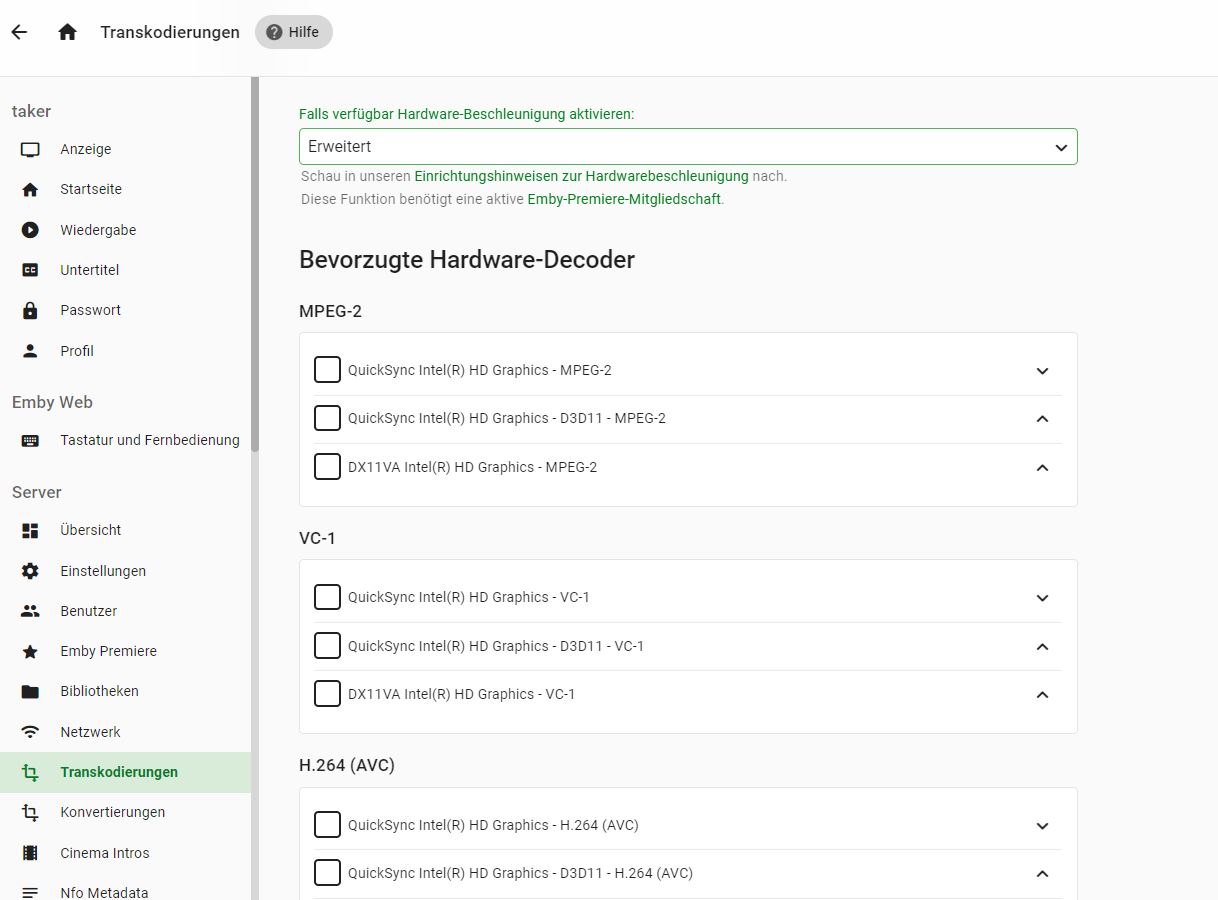Open Emby-Premiere-Mitgliedschaft link
This screenshot has width=1218, height=900.
point(624,199)
